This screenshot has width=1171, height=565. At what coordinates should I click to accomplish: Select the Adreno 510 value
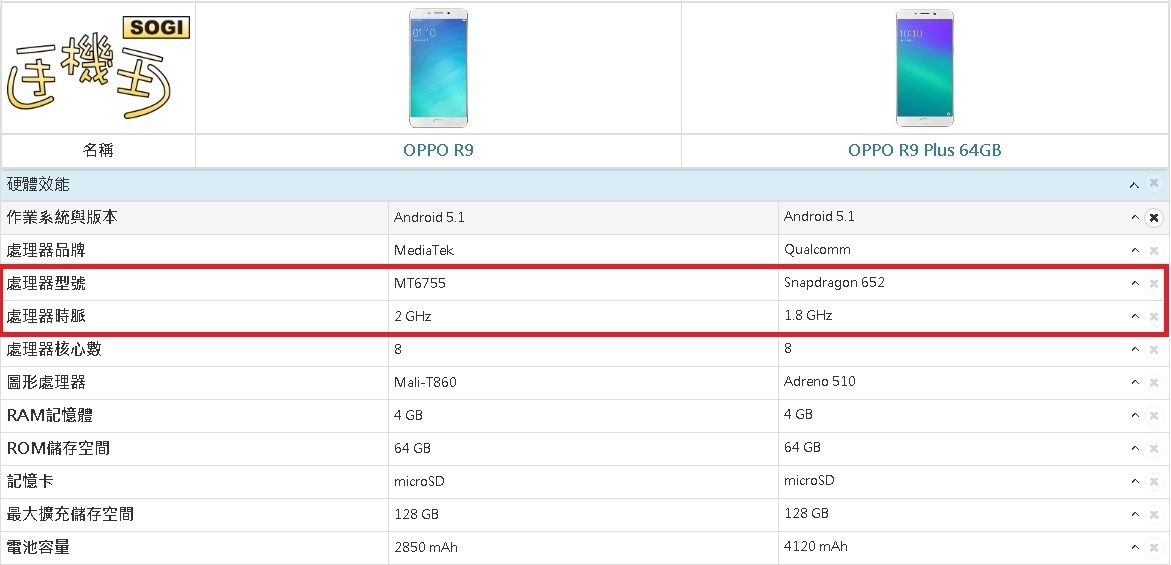819,381
